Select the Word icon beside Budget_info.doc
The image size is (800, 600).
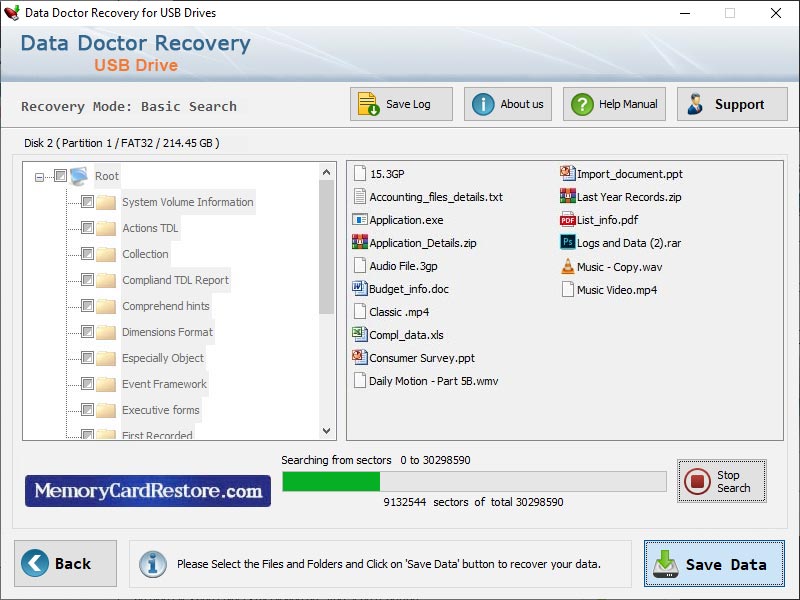click(x=358, y=288)
